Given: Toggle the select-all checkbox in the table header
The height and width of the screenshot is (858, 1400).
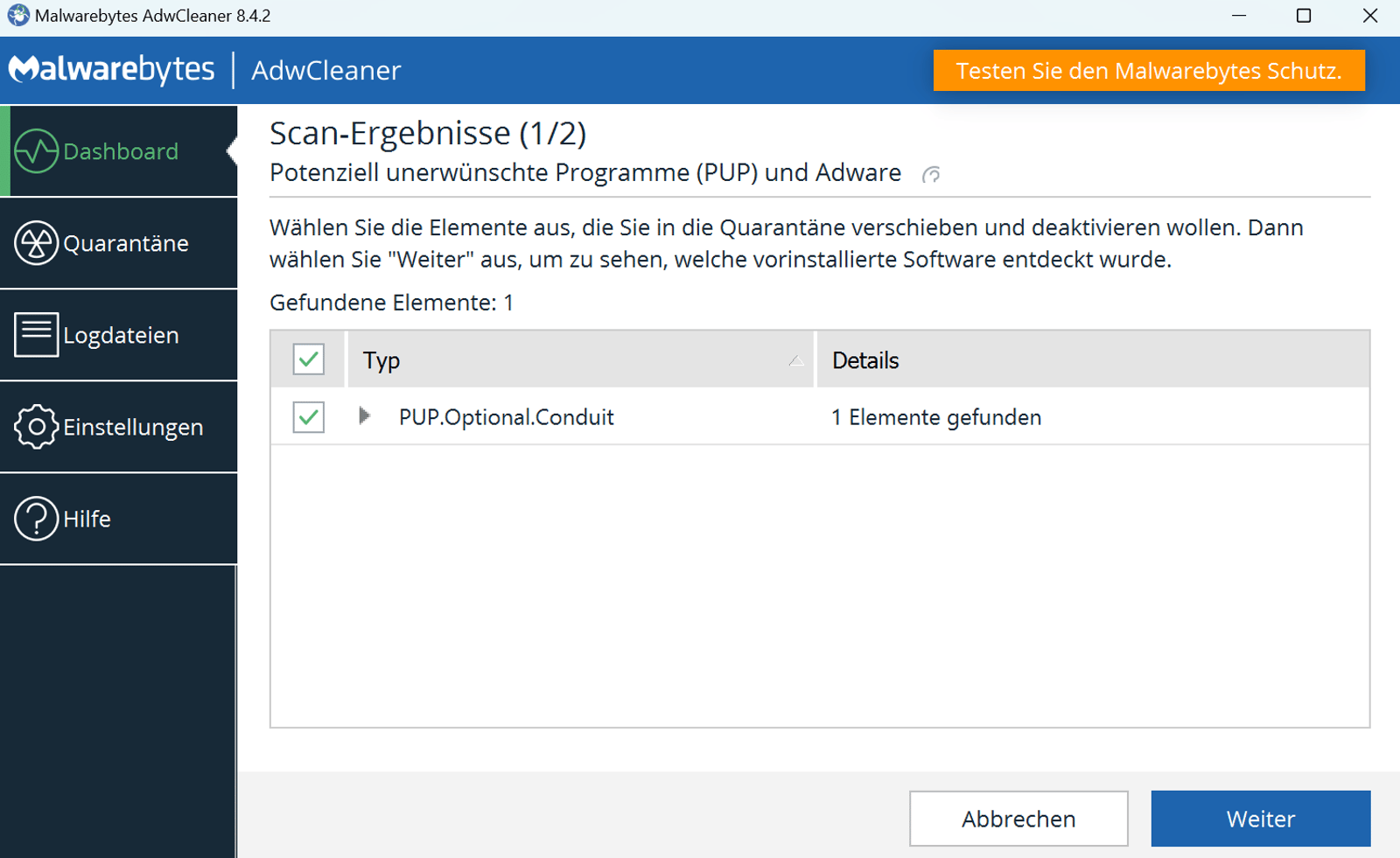Looking at the screenshot, I should click(307, 359).
